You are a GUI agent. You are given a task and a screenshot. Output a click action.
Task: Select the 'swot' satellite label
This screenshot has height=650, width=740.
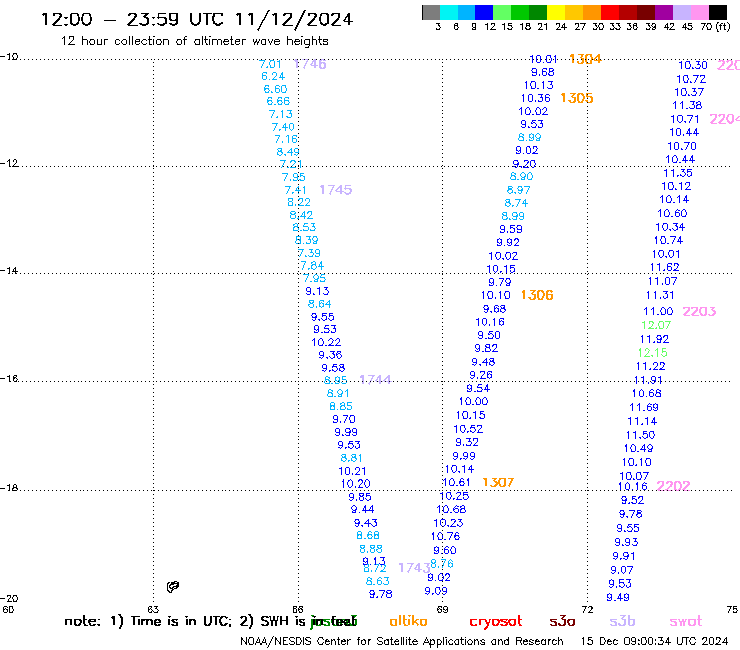coord(686,622)
